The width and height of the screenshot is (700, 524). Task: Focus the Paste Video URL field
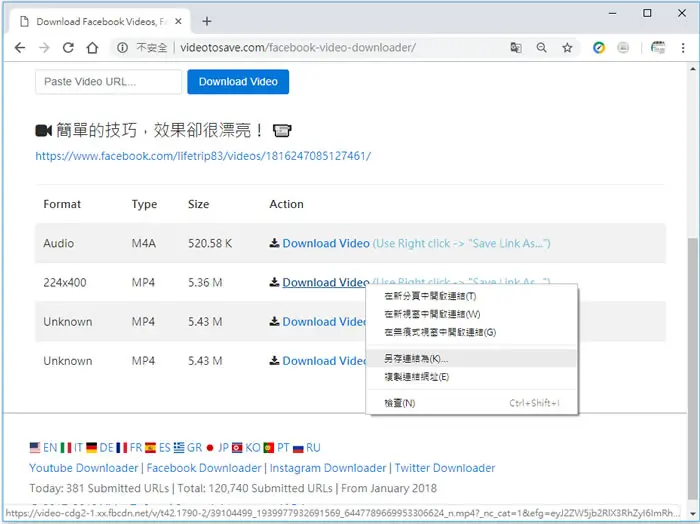point(108,82)
